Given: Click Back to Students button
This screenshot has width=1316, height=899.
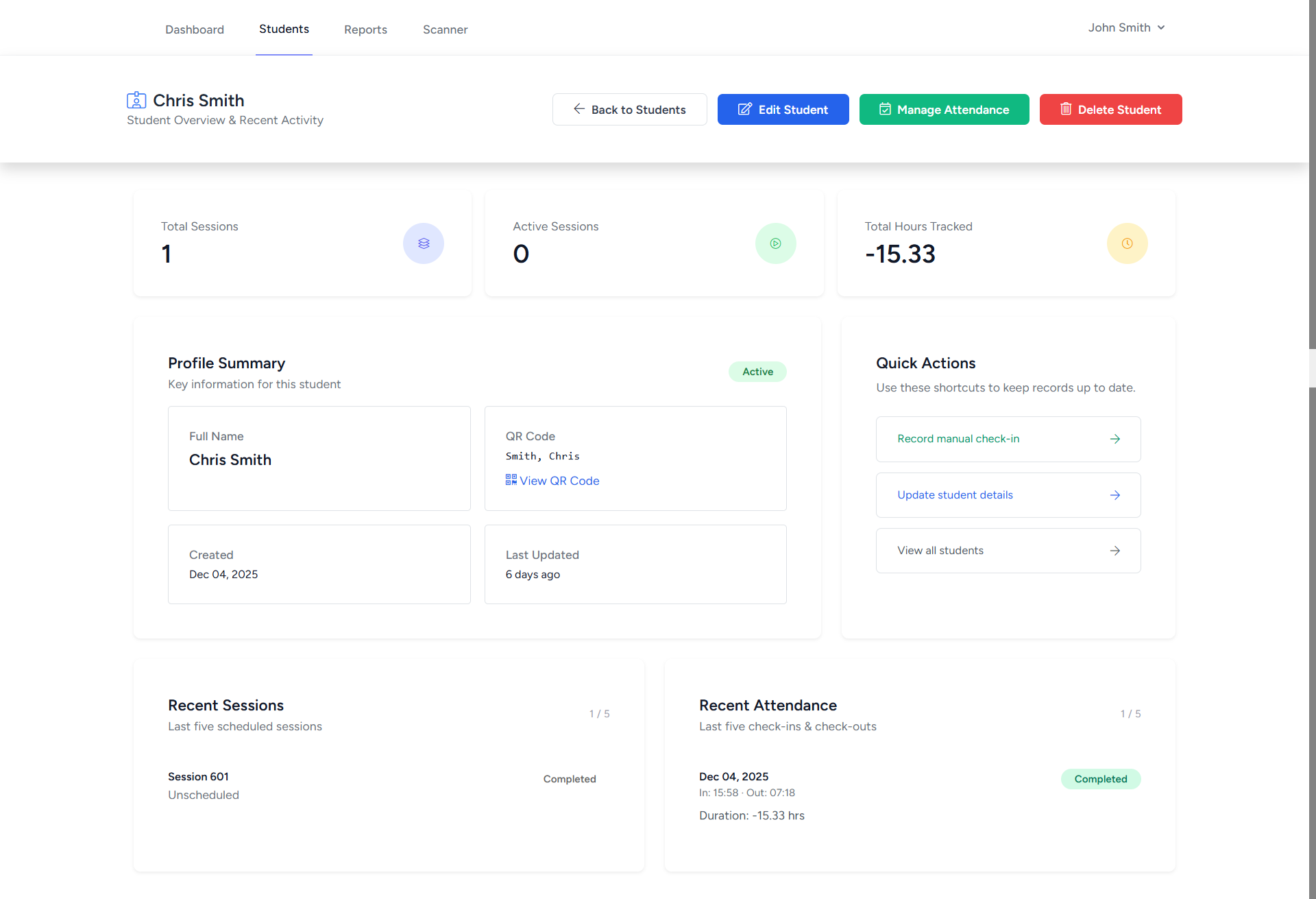Looking at the screenshot, I should [629, 110].
